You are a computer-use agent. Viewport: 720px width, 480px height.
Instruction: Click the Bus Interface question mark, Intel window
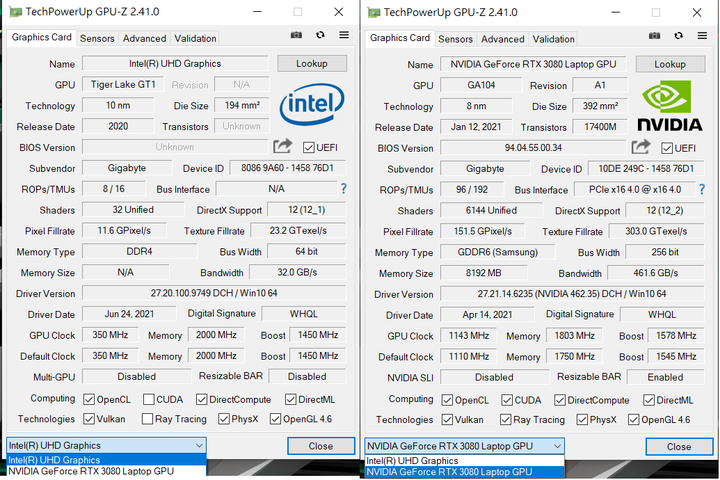343,189
